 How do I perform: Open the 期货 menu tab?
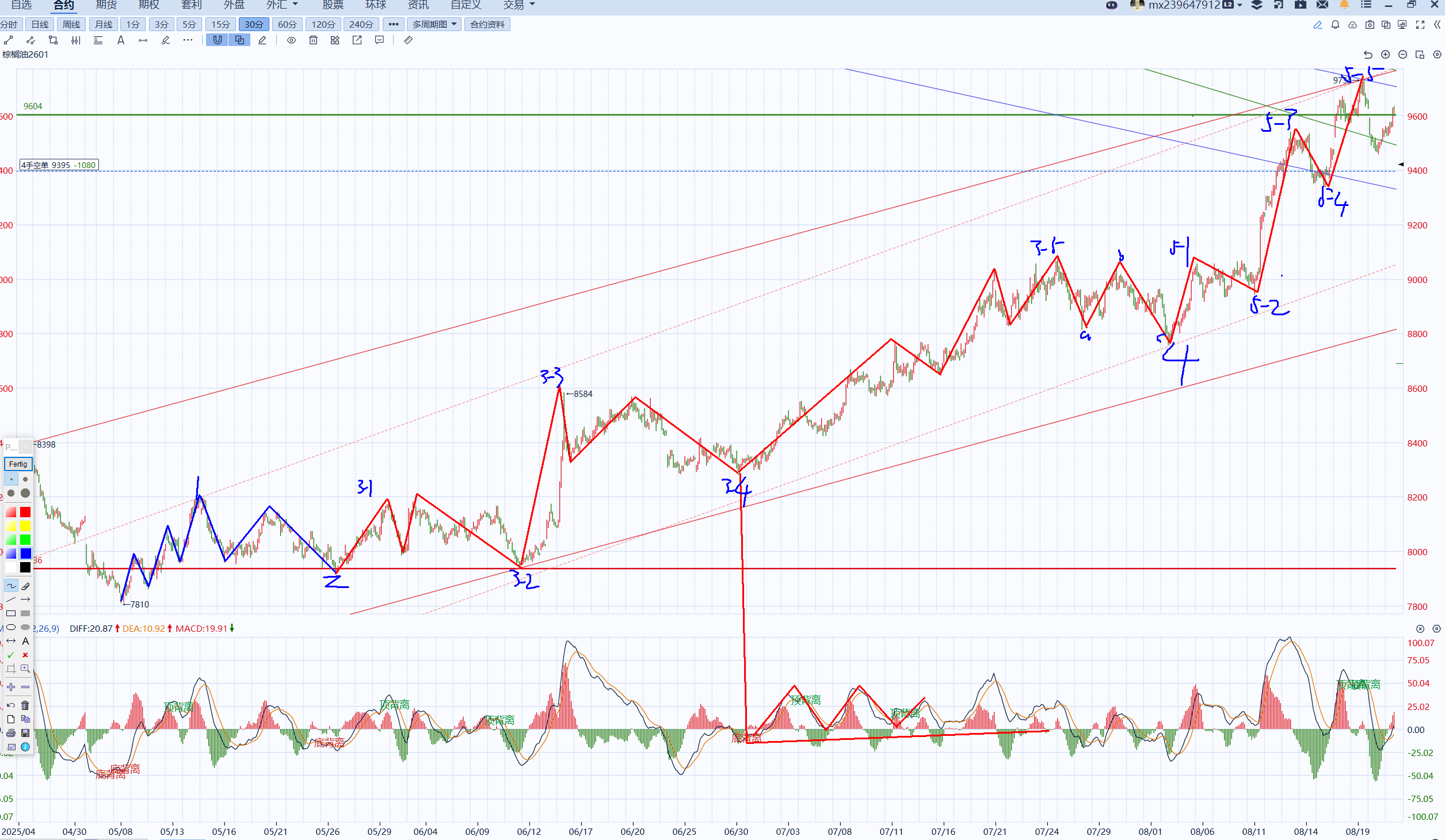(x=106, y=5)
